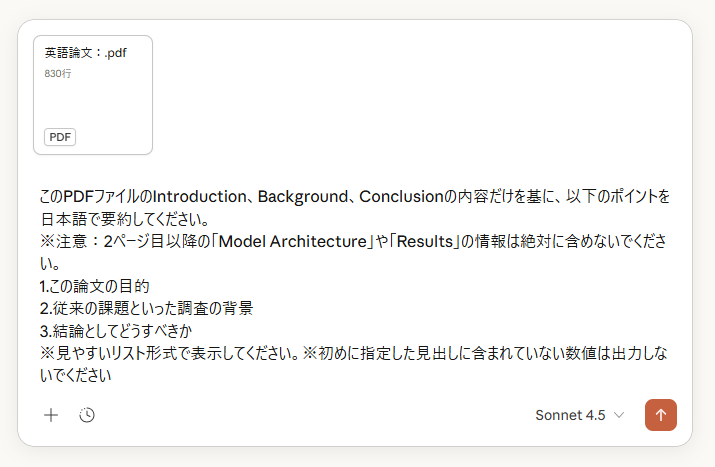Place cursor on line 1.この論文の目的
This screenshot has width=715, height=467.
[94, 286]
